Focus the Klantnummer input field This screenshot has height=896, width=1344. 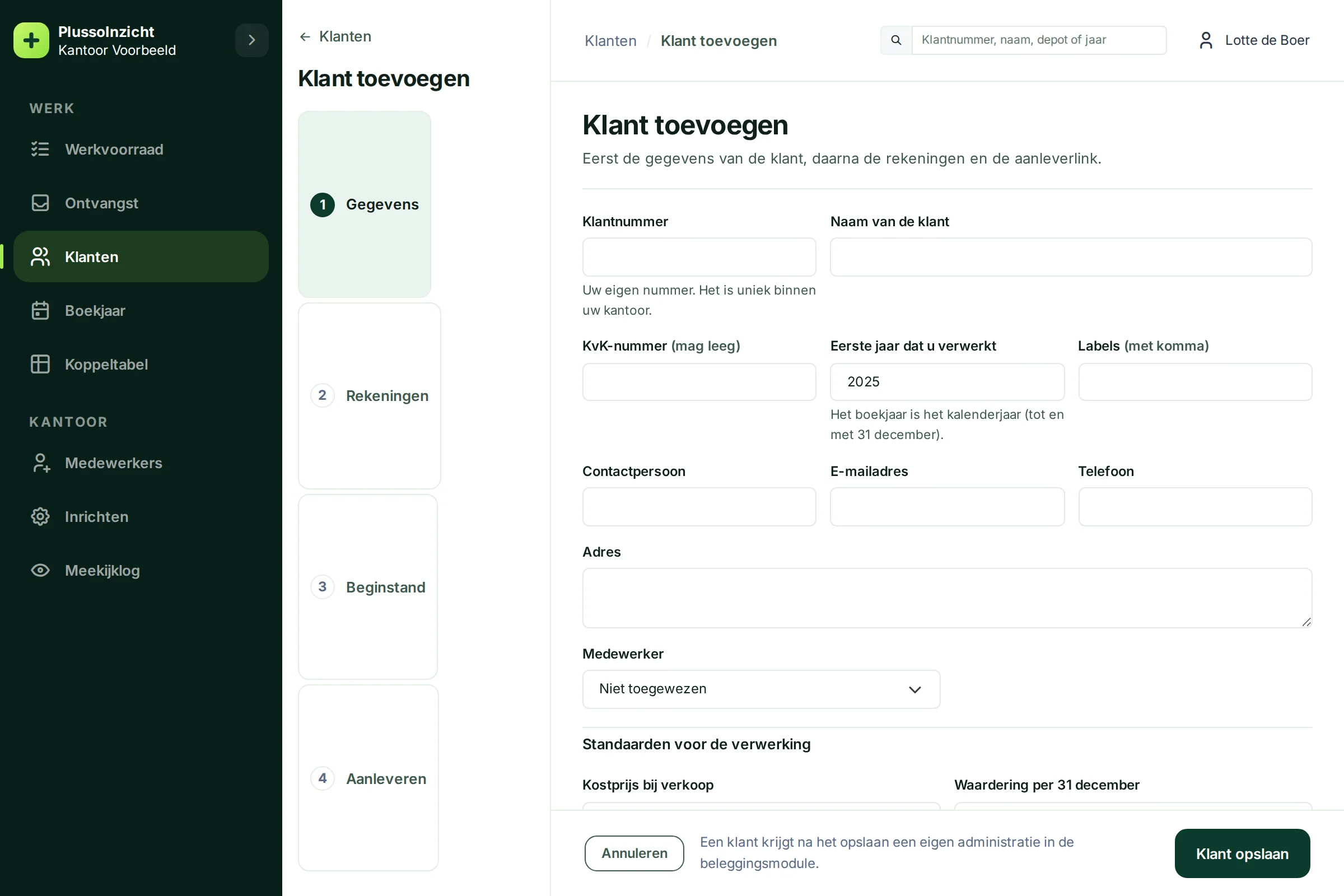click(x=699, y=257)
